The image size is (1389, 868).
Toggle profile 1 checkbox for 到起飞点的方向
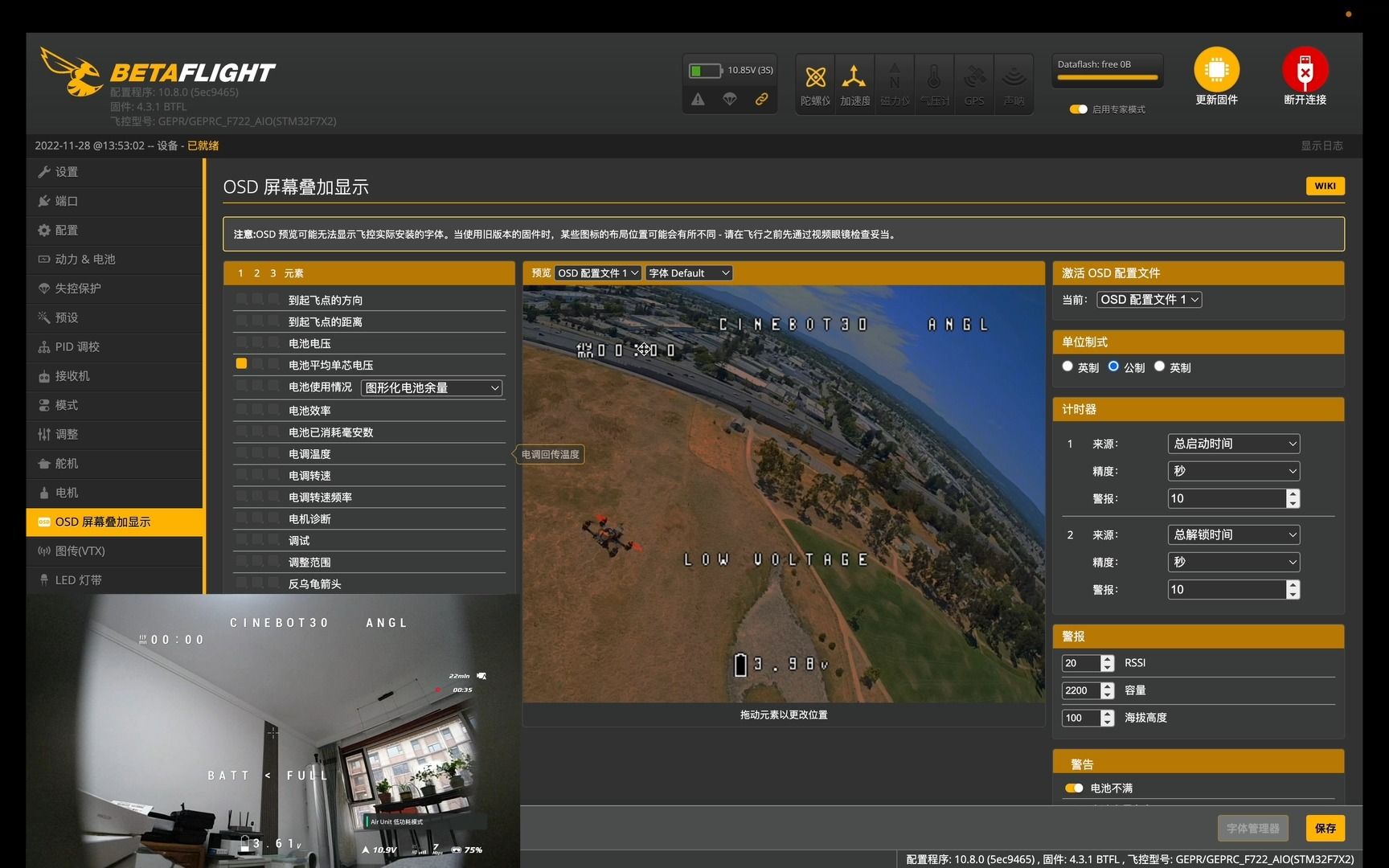(x=241, y=298)
